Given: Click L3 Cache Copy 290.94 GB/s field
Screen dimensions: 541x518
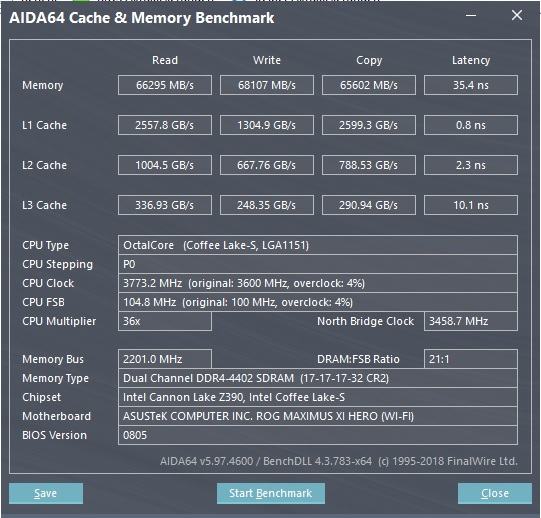Looking at the screenshot, I should pyautogui.click(x=369, y=205).
